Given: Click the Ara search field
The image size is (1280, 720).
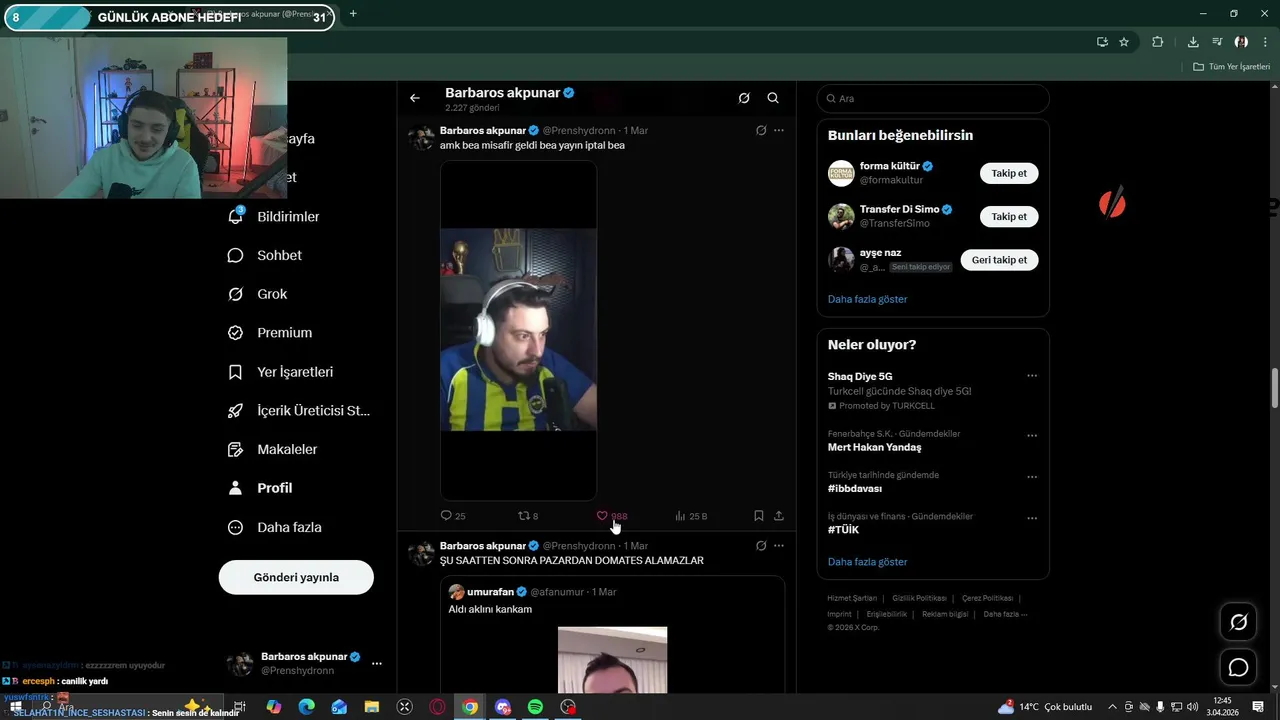Looking at the screenshot, I should [933, 98].
